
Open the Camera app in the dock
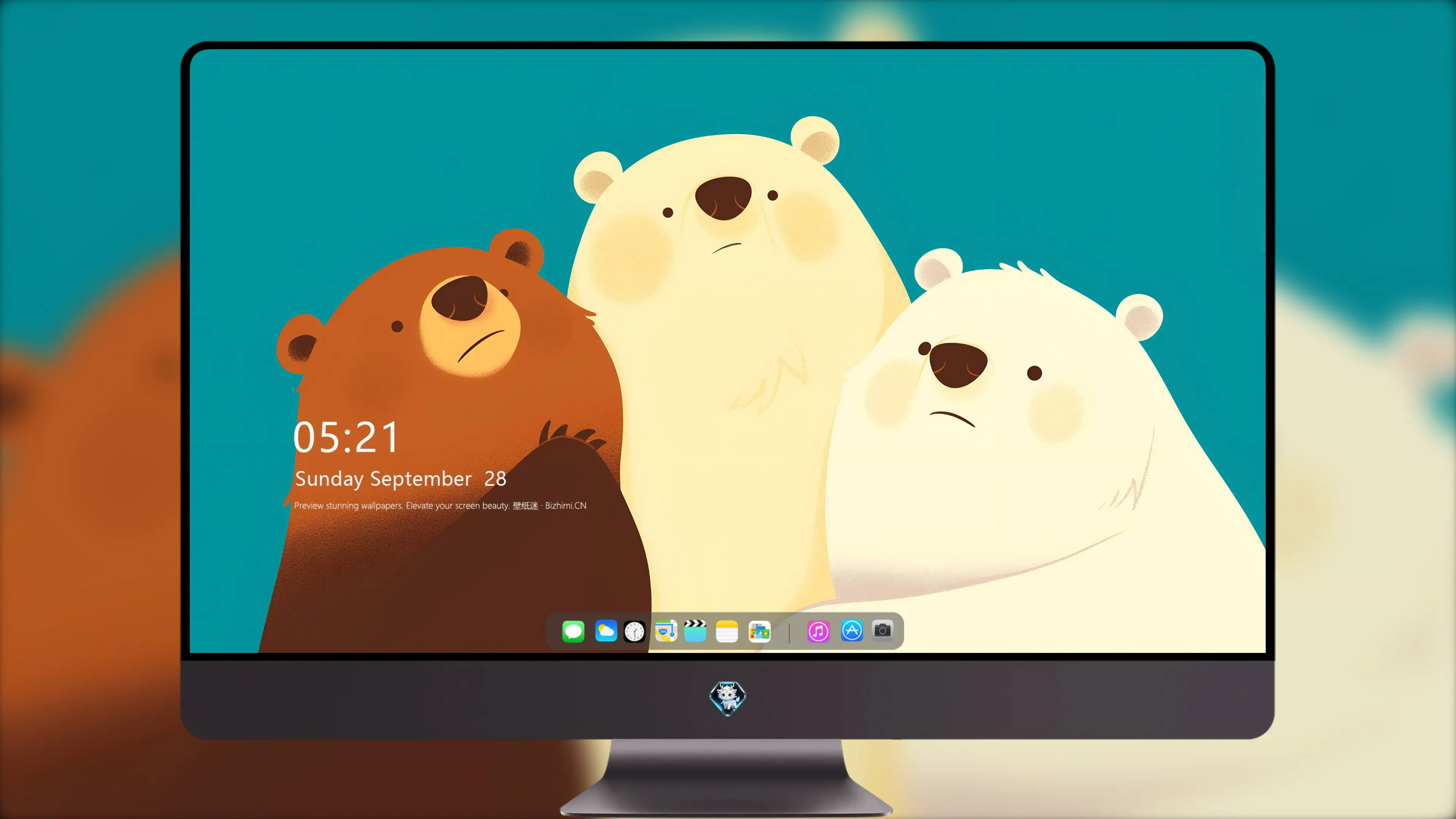(x=882, y=630)
